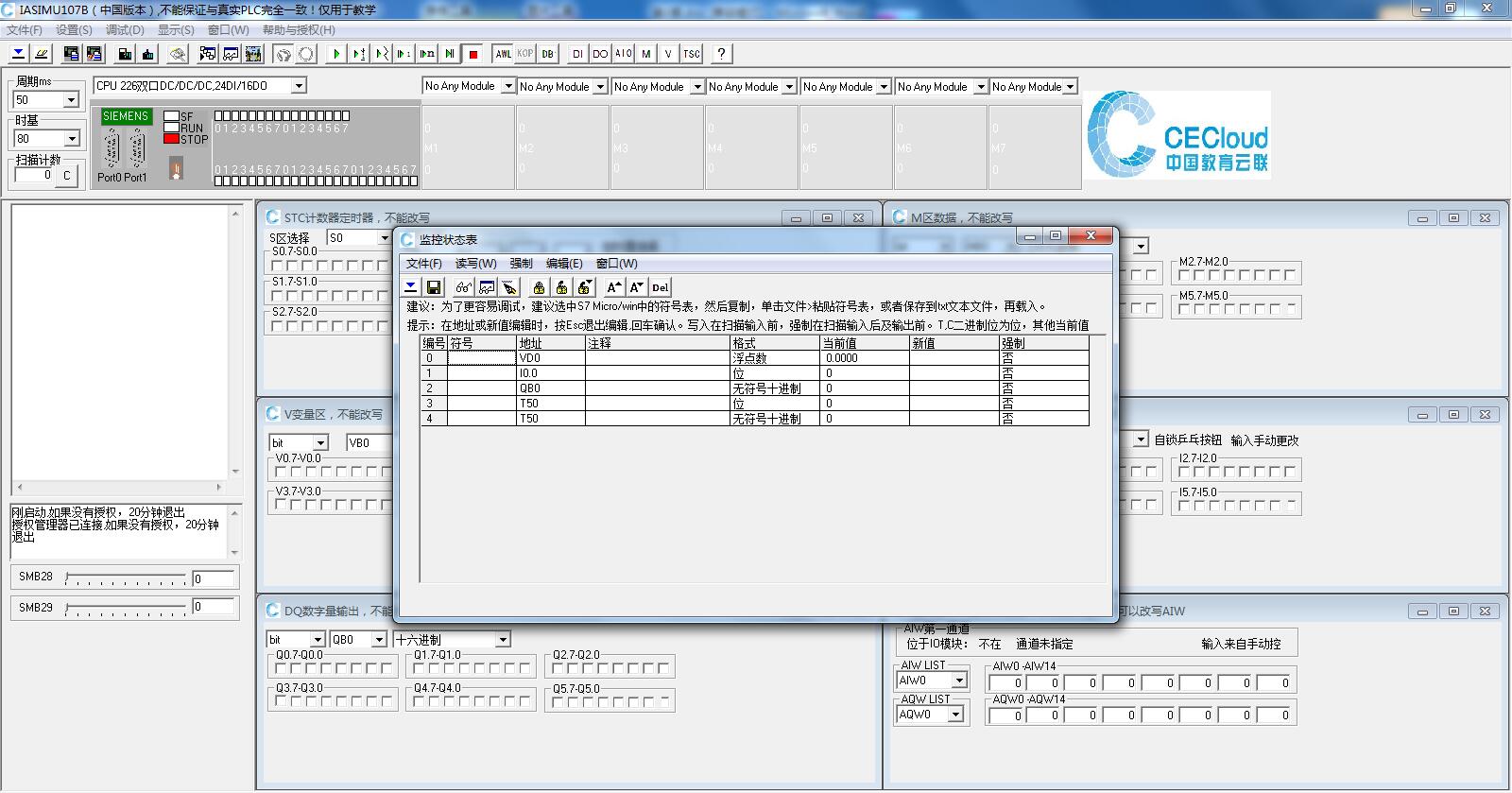The width and height of the screenshot is (1512, 793).
Task: Click the C button to clear scan count
Action: tap(67, 176)
